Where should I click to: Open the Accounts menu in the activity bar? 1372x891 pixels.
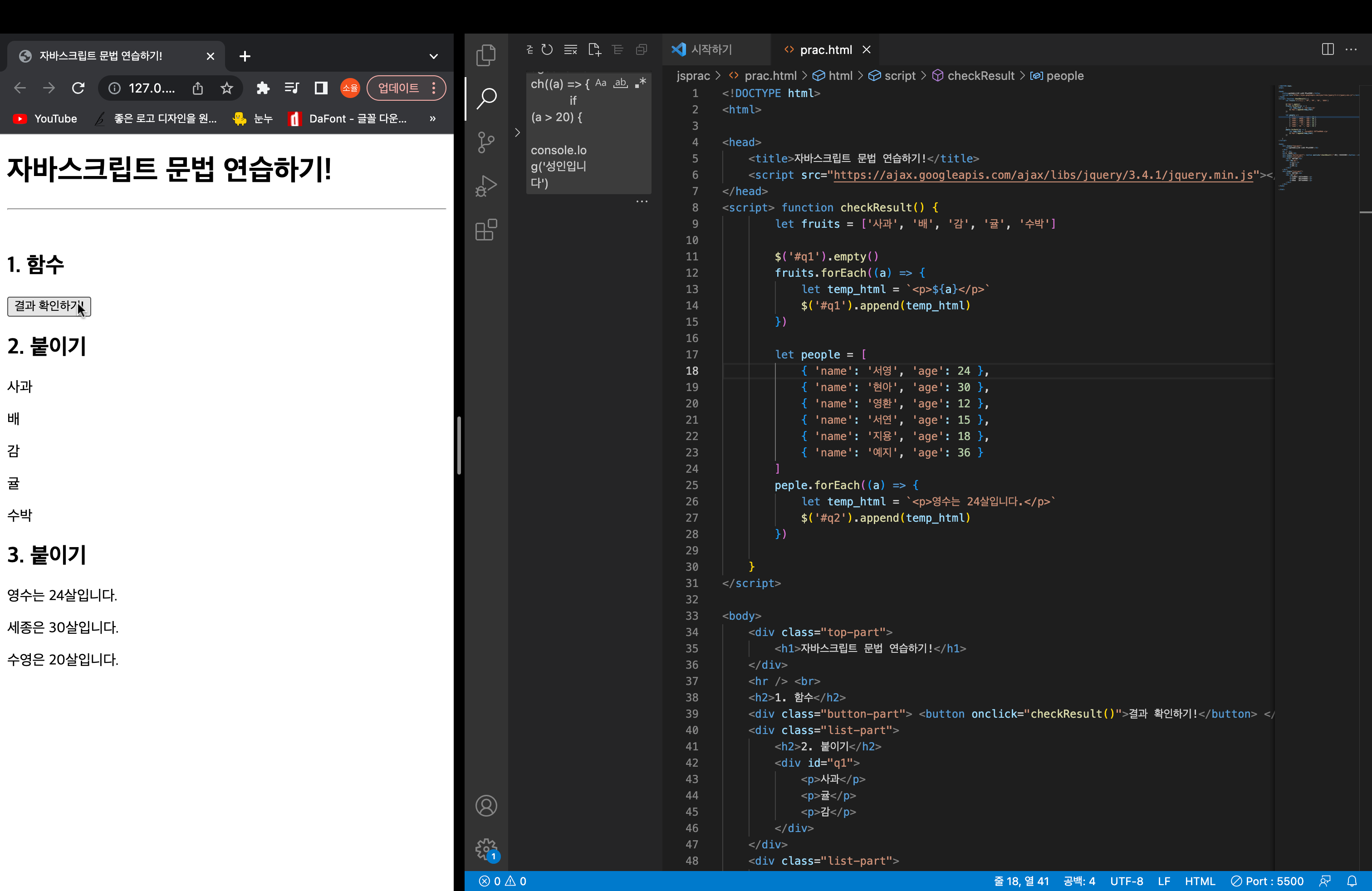pos(486,805)
